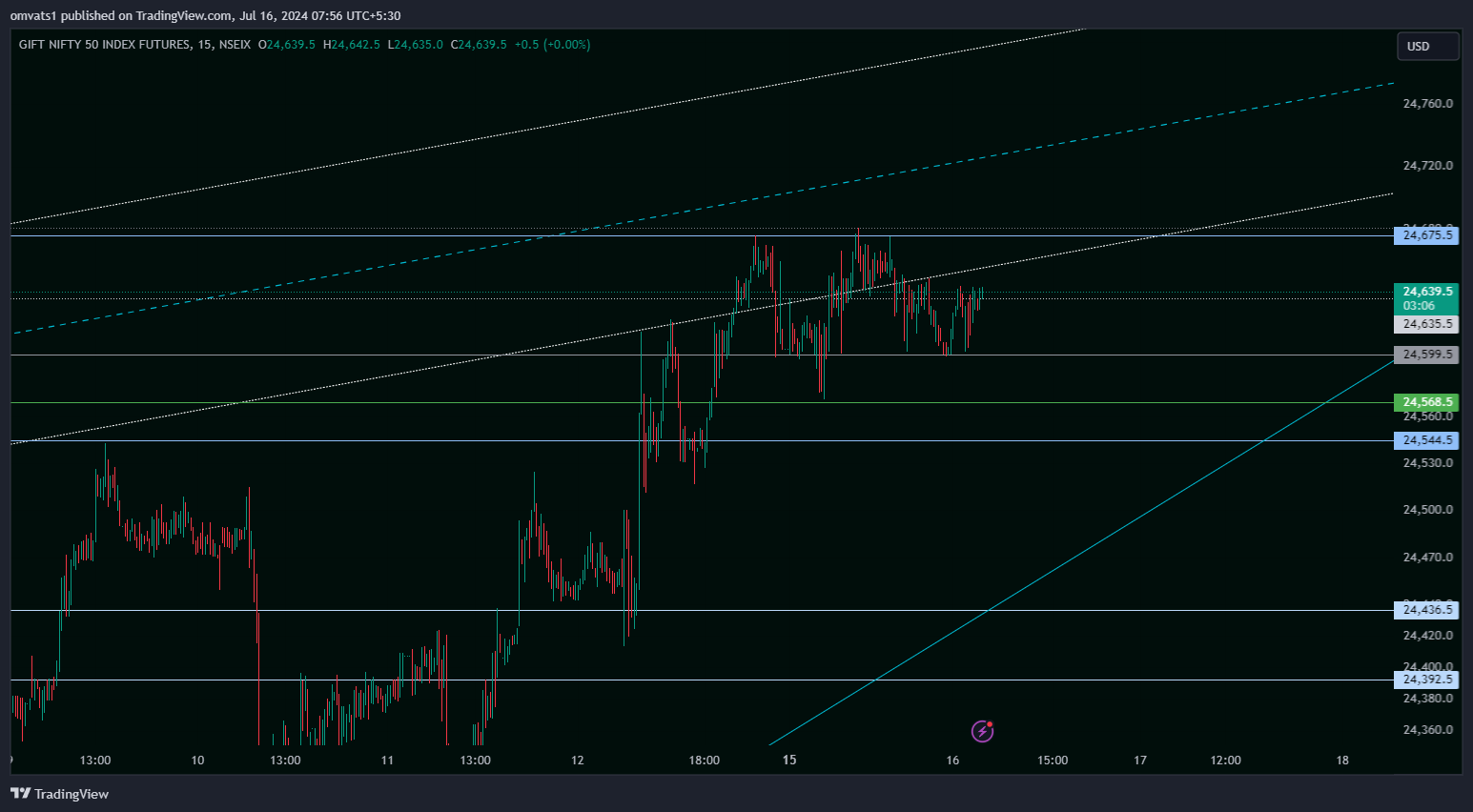The height and width of the screenshot is (812, 1473).
Task: Click the 24,380.0 price axis value
Action: coord(1427,699)
